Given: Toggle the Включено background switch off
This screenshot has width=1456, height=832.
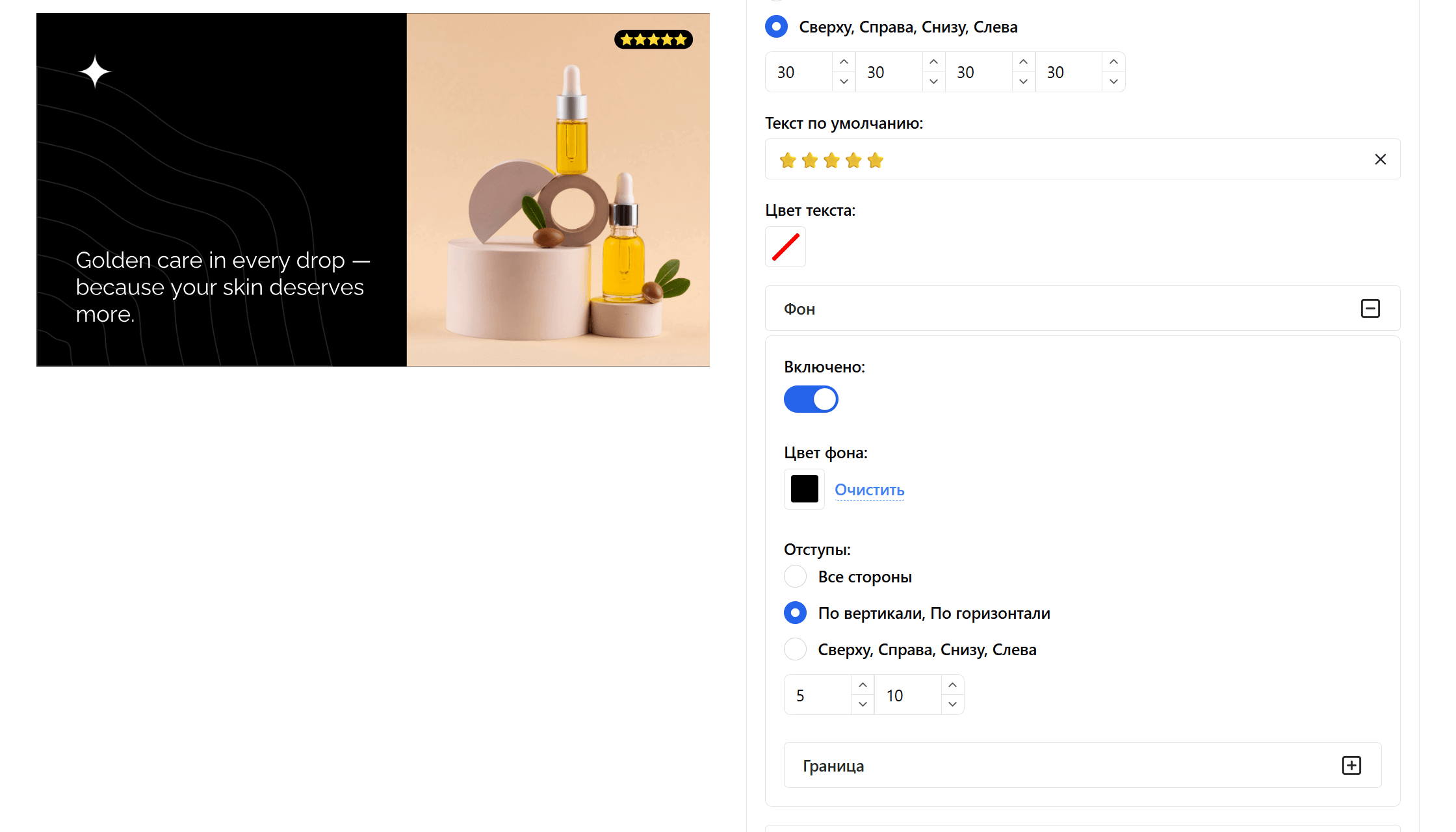Looking at the screenshot, I should 811,399.
